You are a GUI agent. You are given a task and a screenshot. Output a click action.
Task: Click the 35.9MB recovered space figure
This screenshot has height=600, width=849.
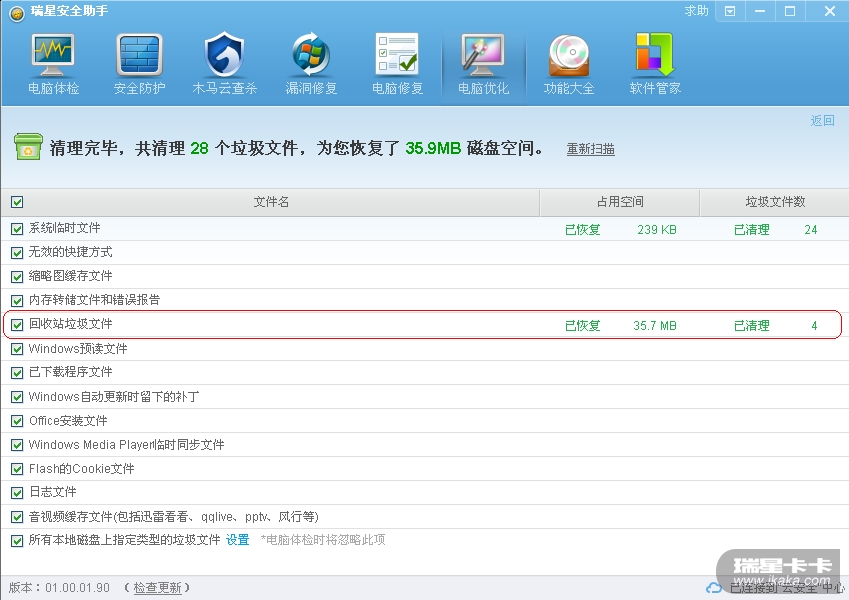click(433, 148)
